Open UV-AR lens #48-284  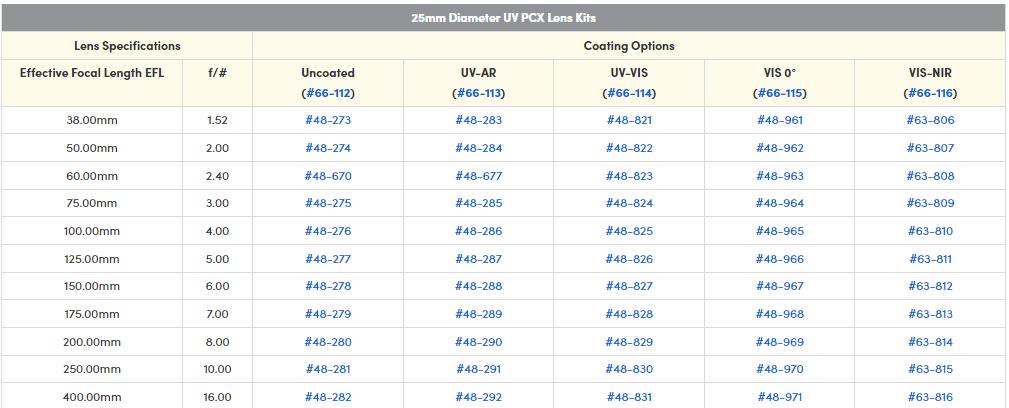coord(478,148)
